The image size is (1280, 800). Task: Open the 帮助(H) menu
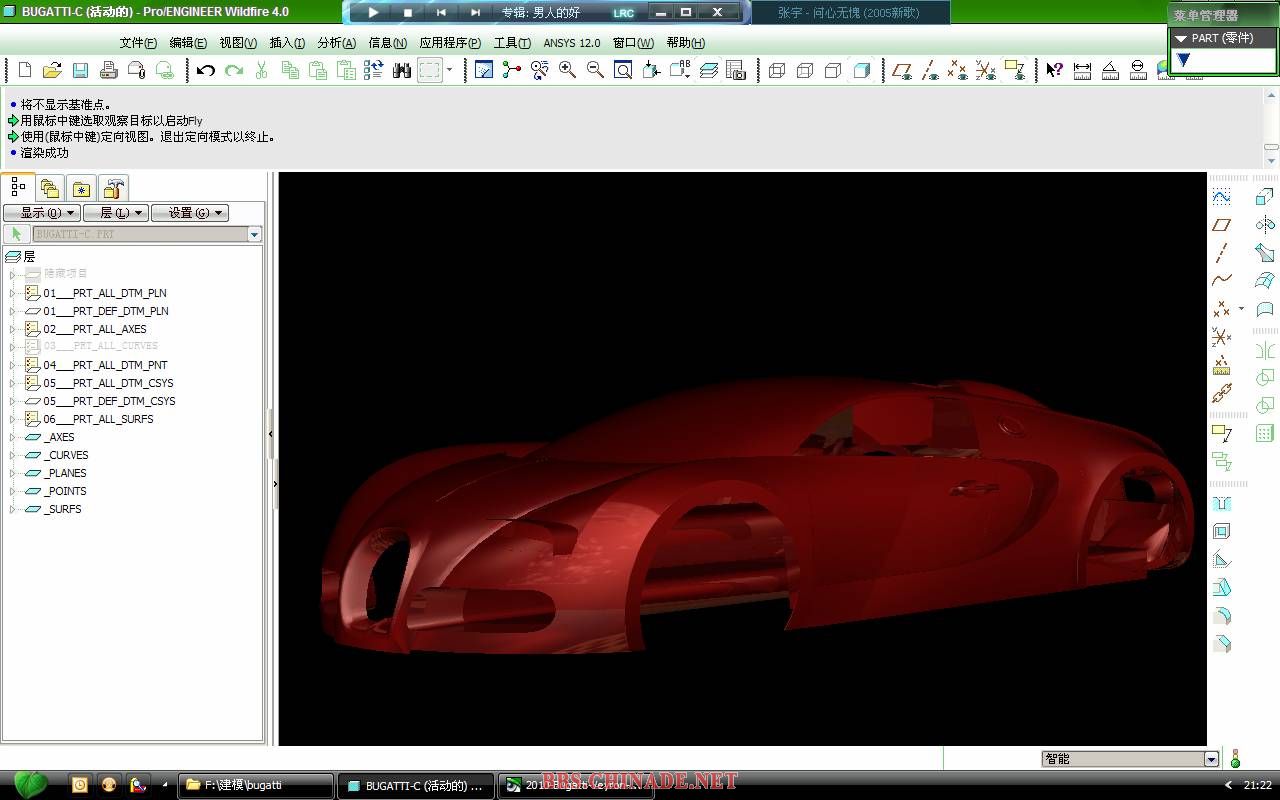coord(685,43)
